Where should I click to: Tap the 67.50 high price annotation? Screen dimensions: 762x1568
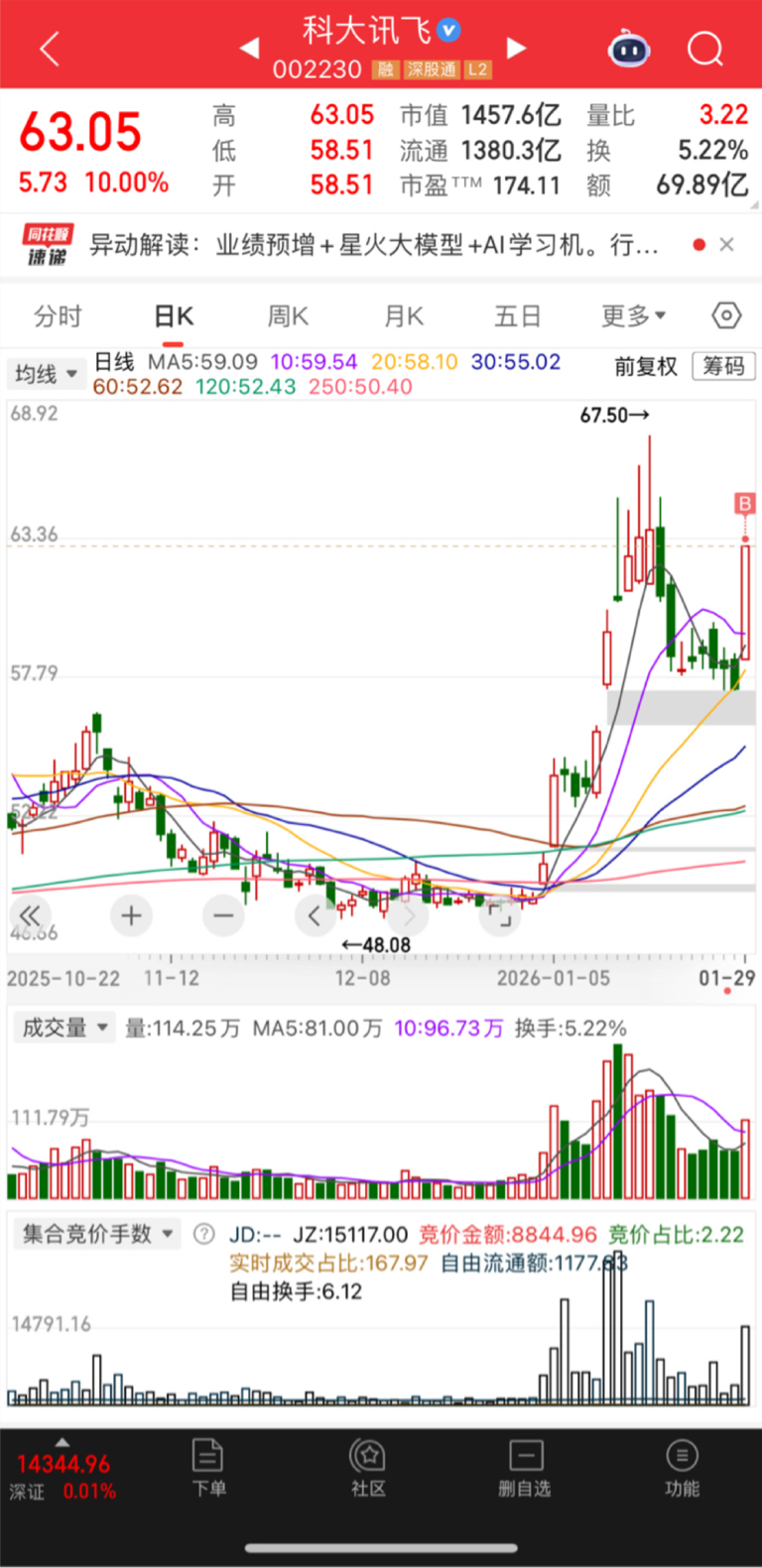point(615,415)
